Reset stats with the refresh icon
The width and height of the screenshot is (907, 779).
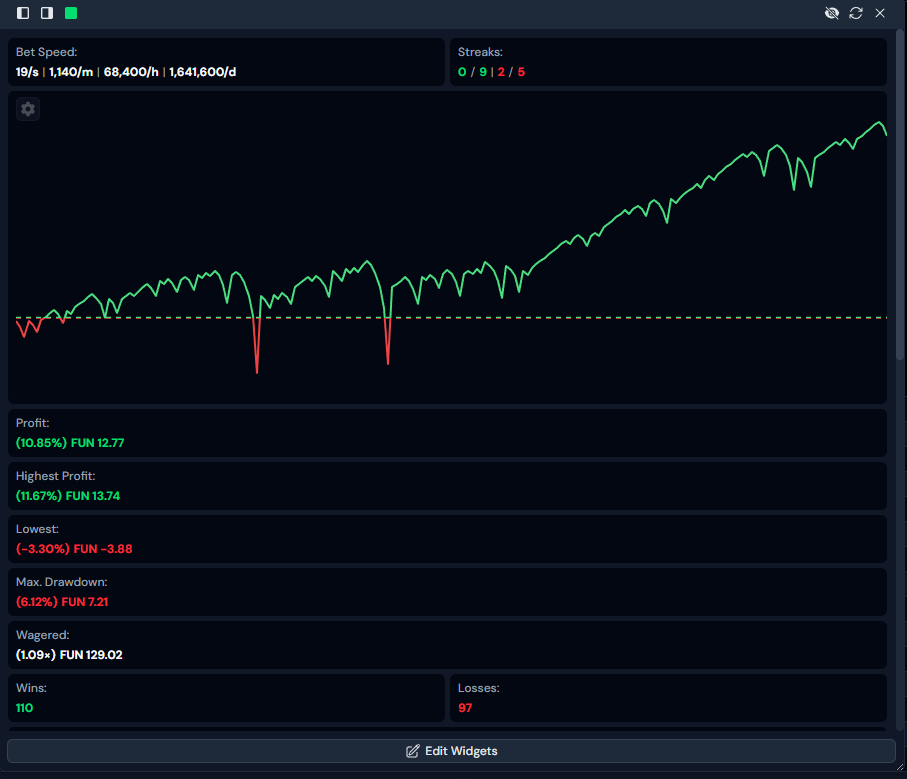click(x=855, y=13)
